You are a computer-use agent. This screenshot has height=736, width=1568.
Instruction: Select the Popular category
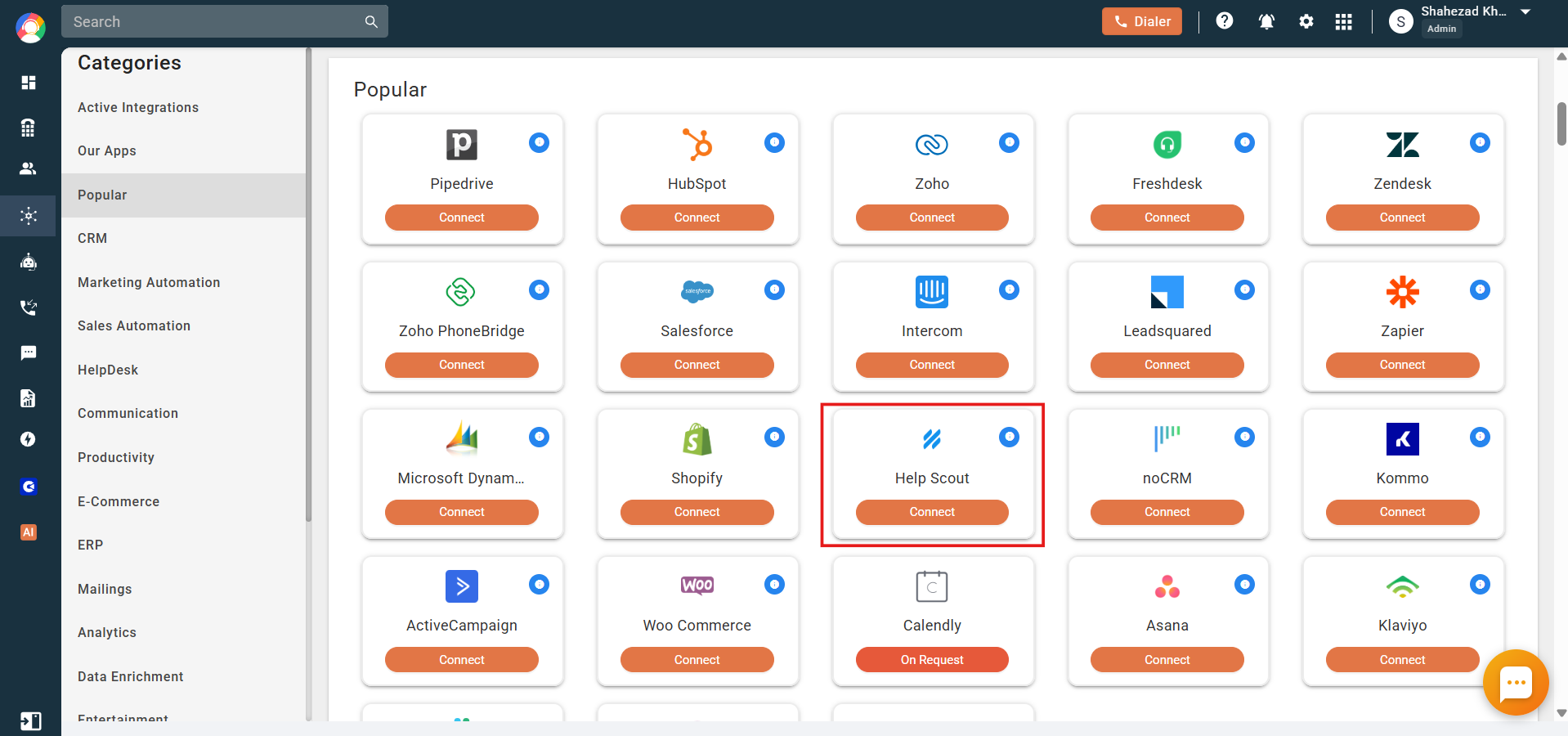point(183,195)
